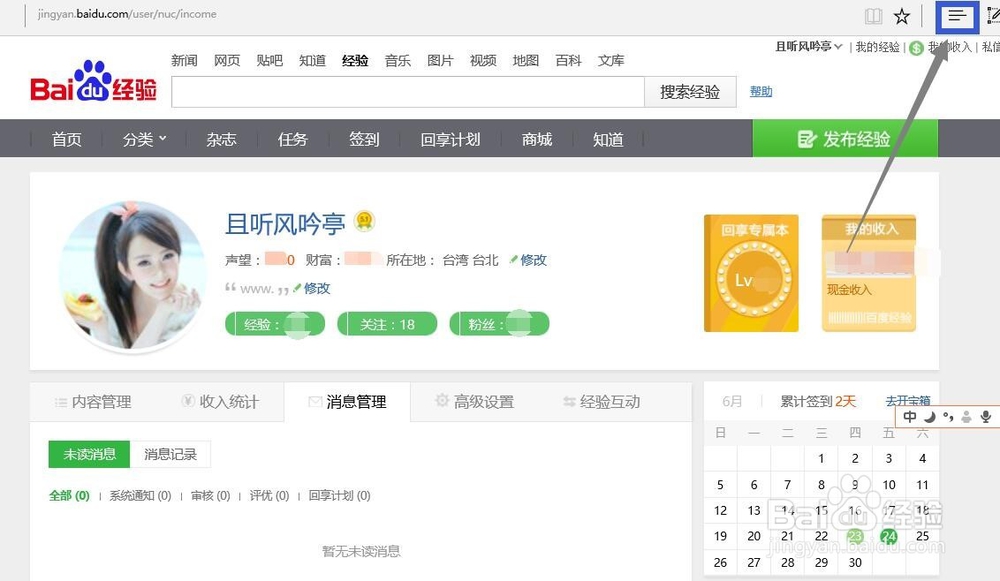Click the green 发布经验 publish button
Viewport: 1000px width, 581px height.
coord(845,139)
